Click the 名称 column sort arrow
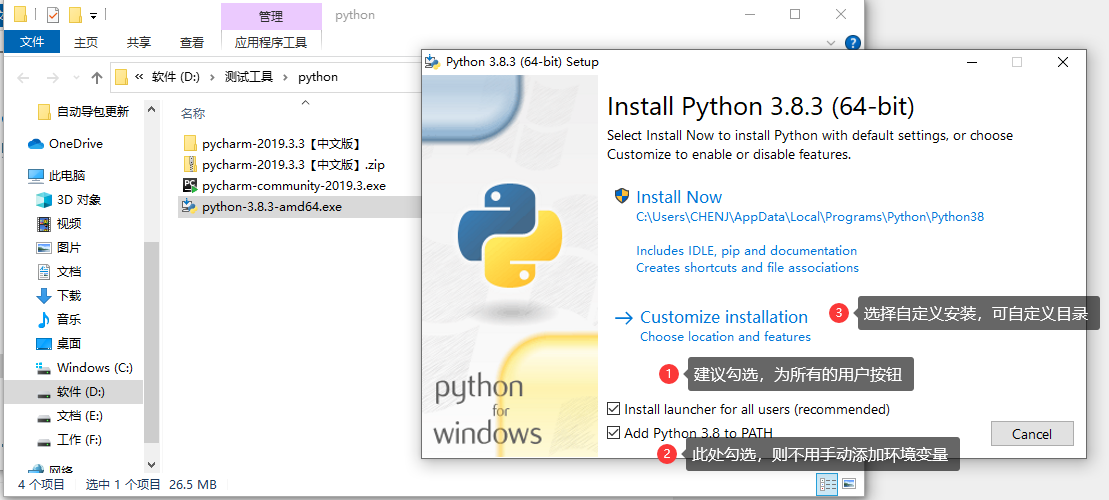Screen dimensions: 1109x500 click(x=306, y=103)
